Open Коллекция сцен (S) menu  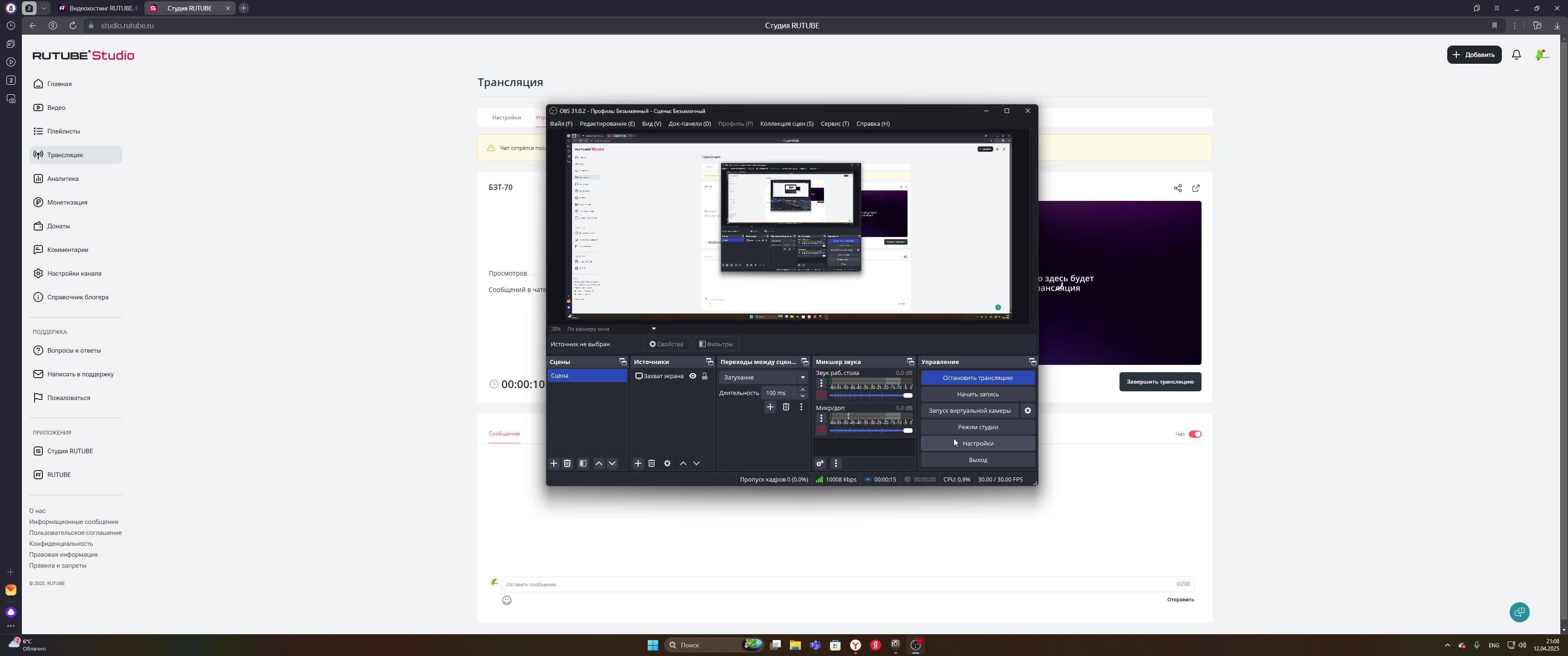pos(786,123)
